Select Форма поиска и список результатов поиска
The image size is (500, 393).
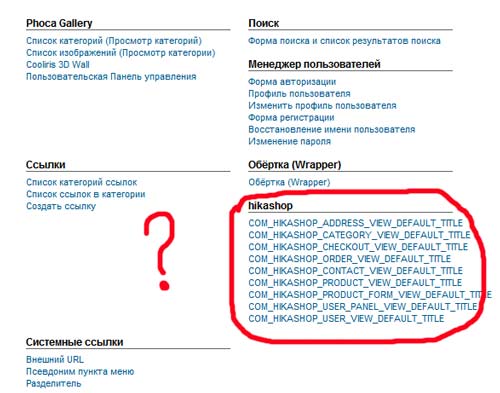point(344,41)
